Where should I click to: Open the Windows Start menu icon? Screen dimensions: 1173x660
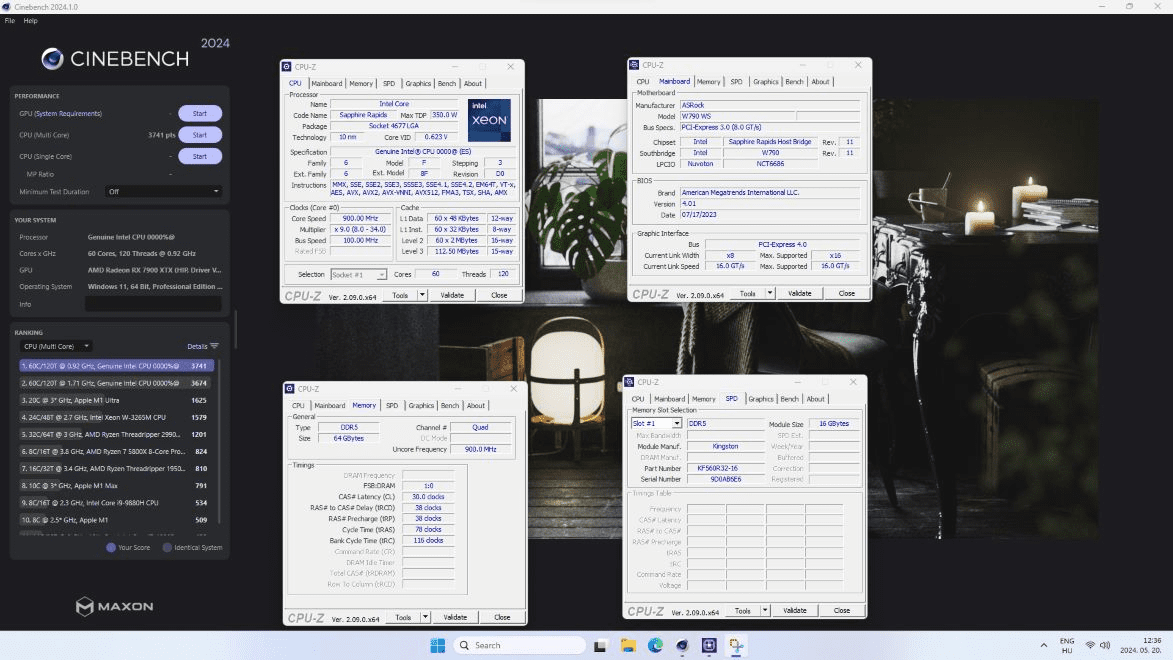438,645
